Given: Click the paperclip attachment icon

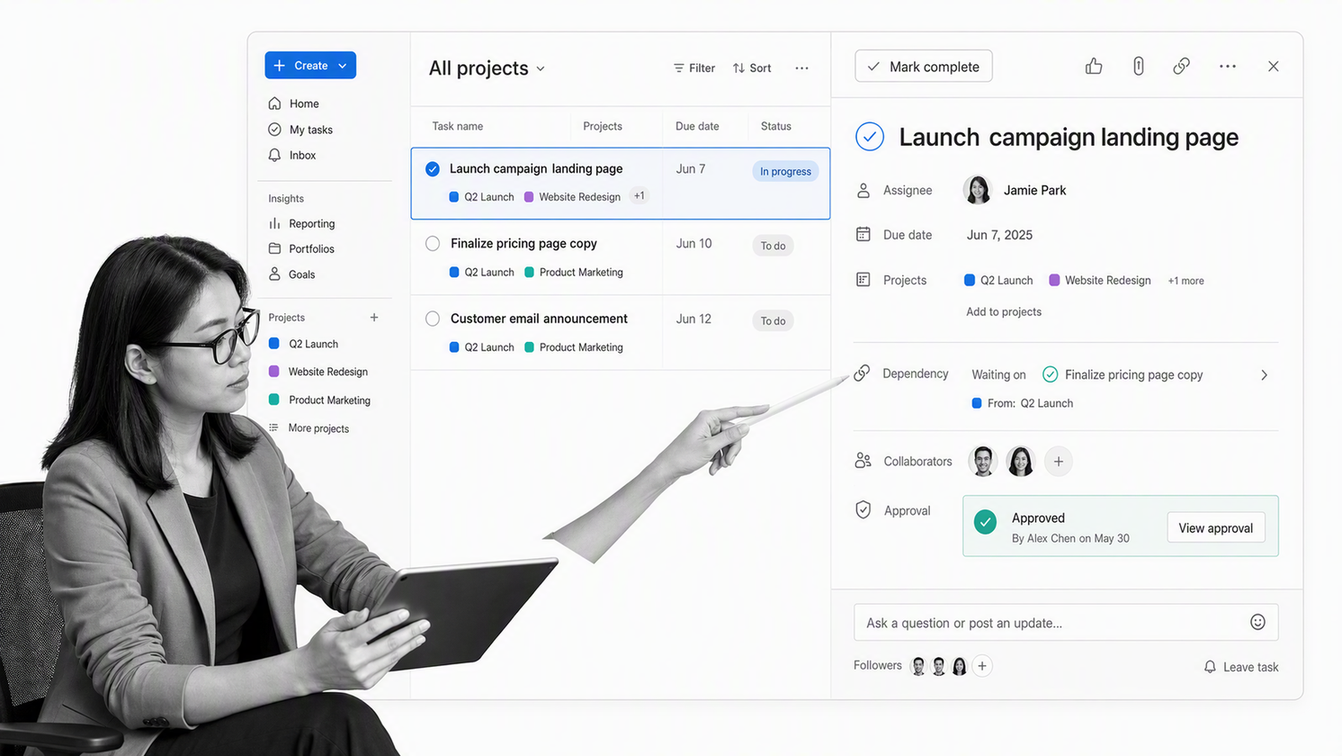Looking at the screenshot, I should click(1138, 66).
